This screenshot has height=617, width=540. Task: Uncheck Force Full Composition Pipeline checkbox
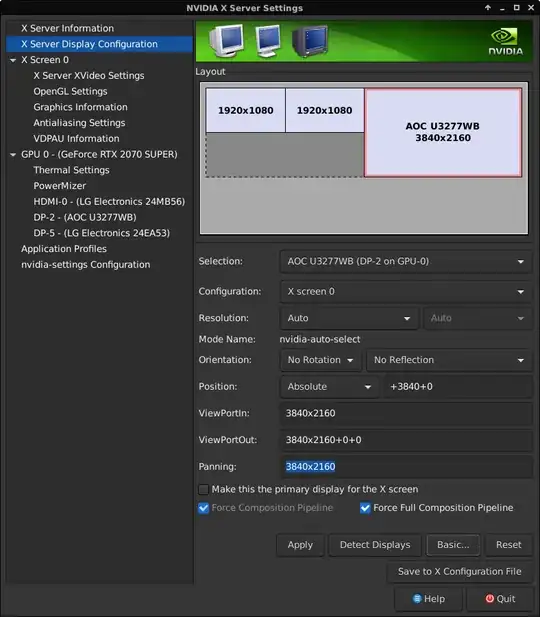(x=365, y=508)
